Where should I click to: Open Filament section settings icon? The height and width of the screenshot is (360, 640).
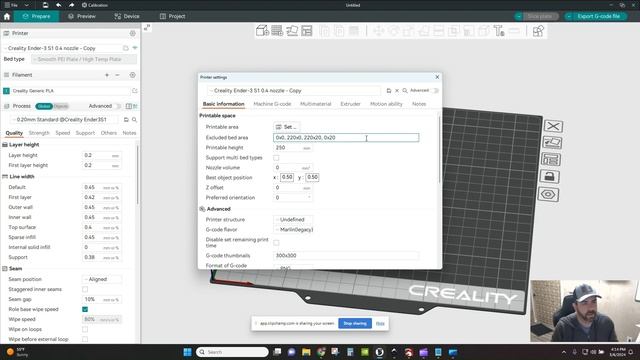tap(133, 75)
